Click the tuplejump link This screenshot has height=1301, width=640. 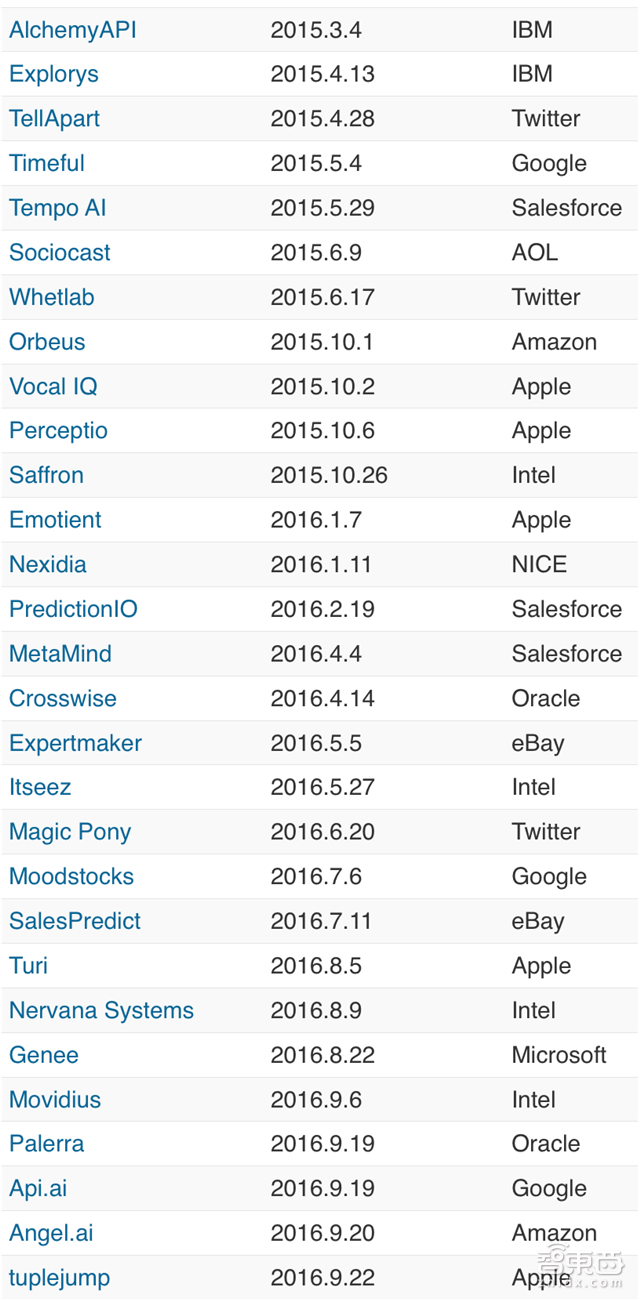[60, 1278]
